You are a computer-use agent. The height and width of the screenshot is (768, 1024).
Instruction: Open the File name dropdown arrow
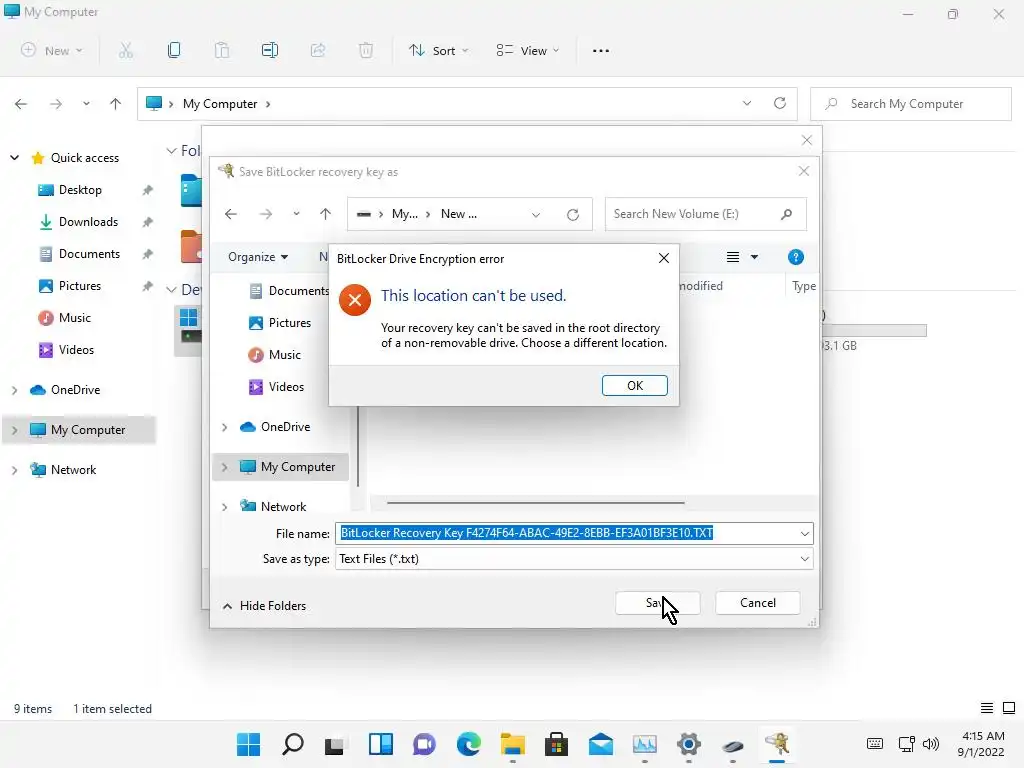tap(805, 534)
